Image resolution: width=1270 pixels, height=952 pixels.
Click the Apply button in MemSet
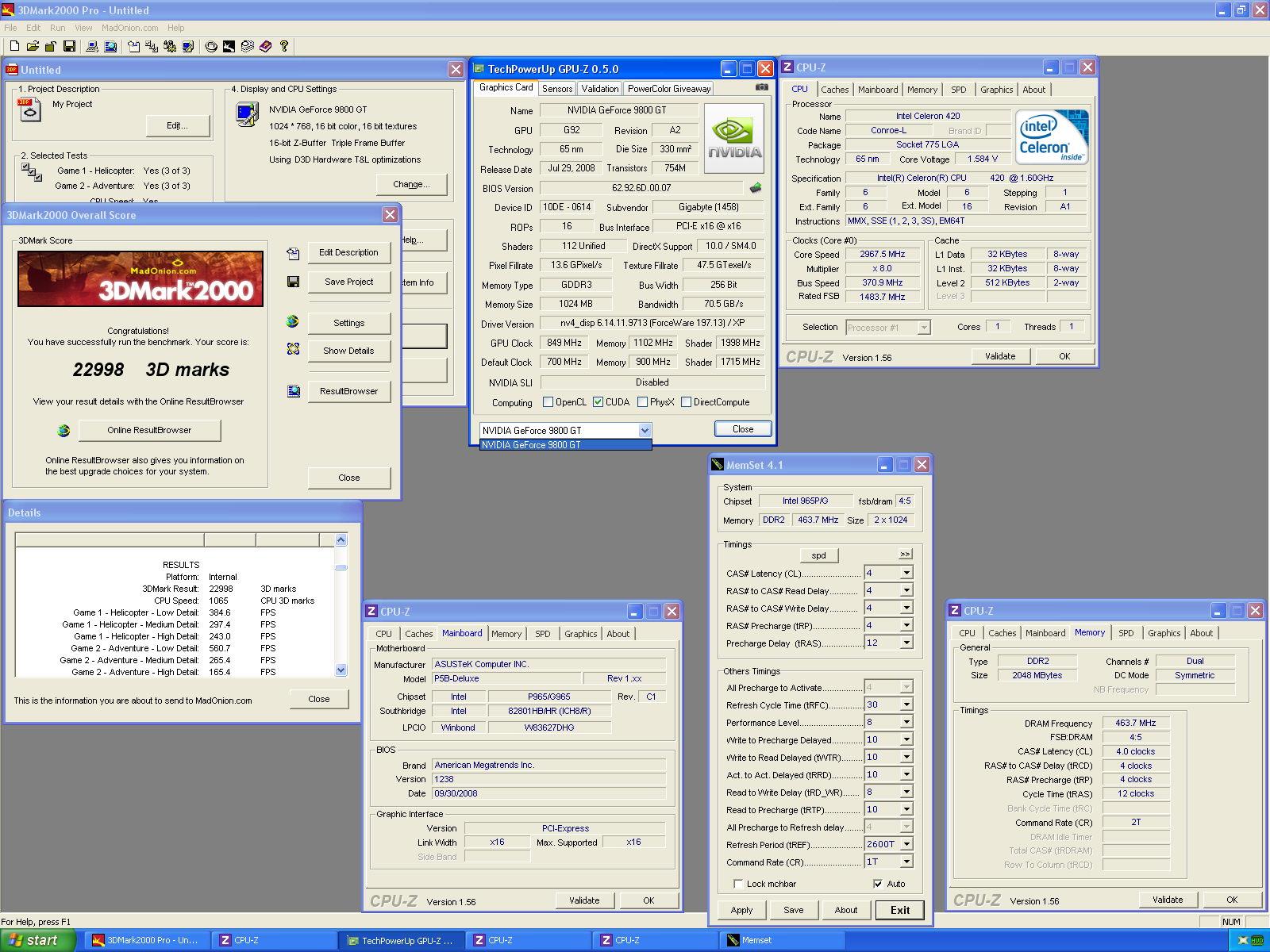(741, 910)
